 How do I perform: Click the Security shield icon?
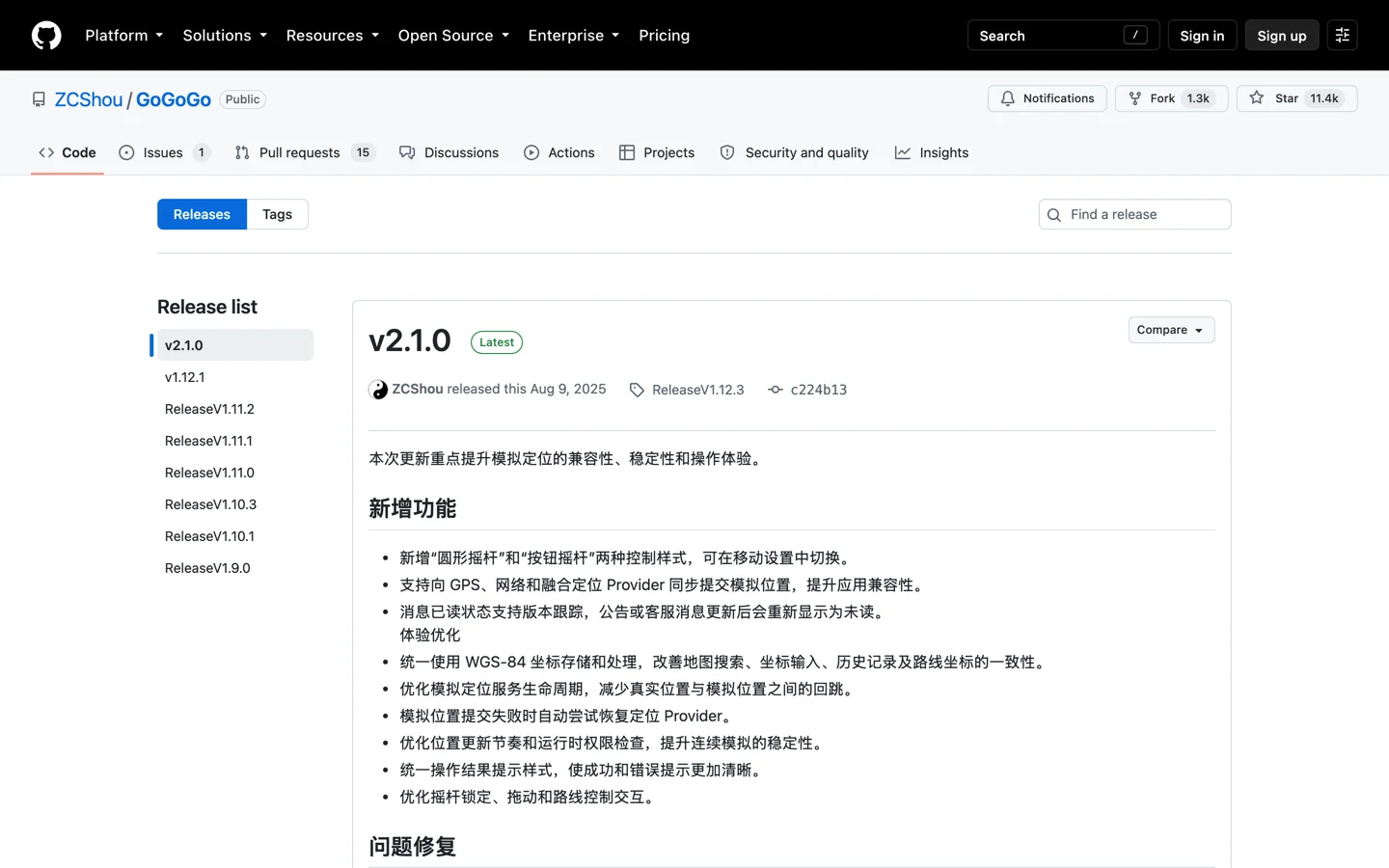727,152
